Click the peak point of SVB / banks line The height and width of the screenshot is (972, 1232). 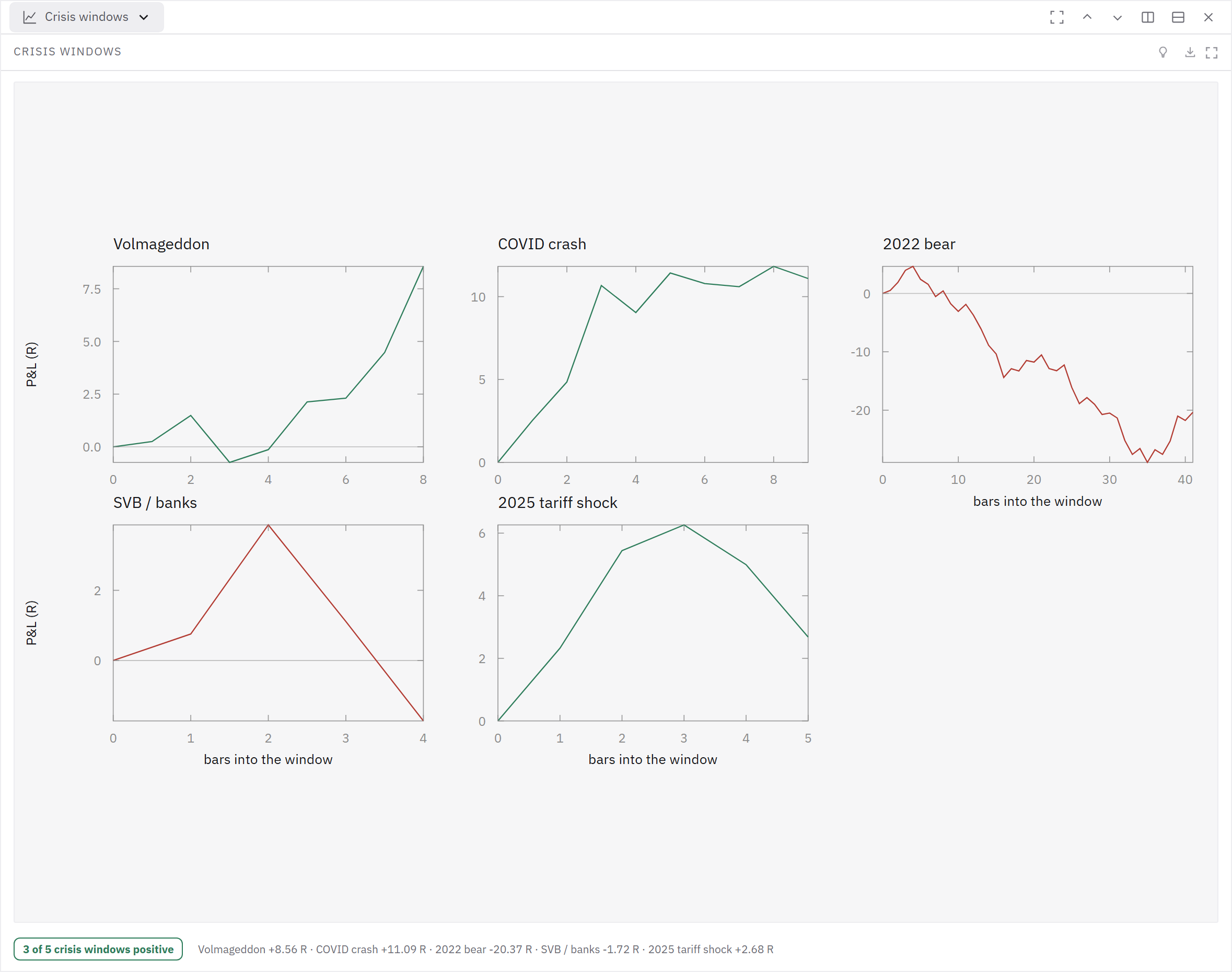[x=268, y=525]
